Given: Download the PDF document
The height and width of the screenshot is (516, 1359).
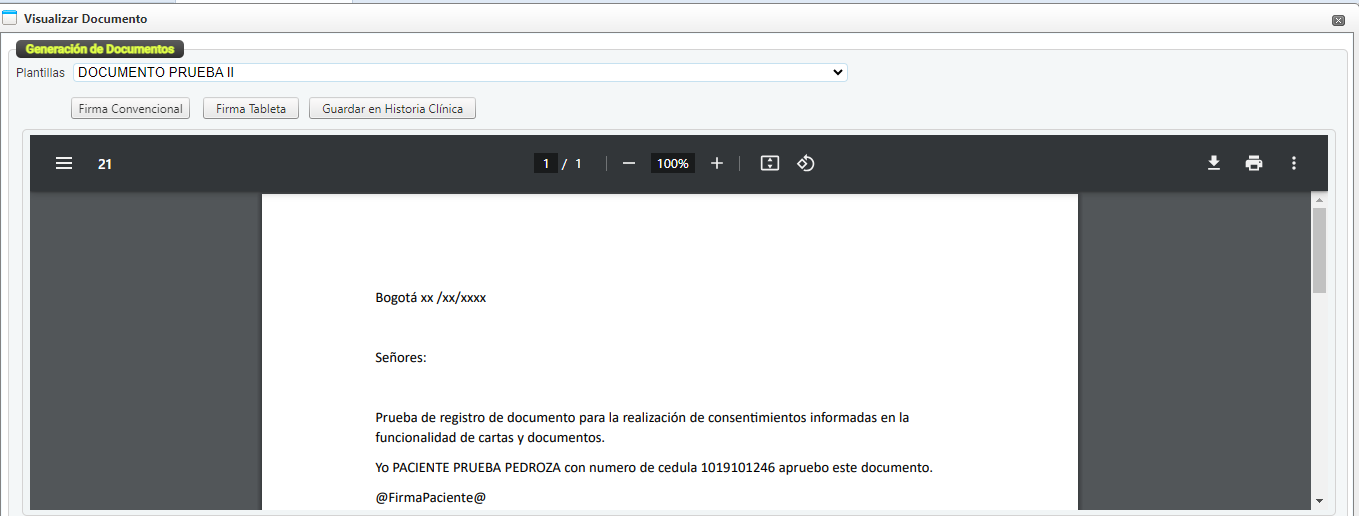Looking at the screenshot, I should pyautogui.click(x=1214, y=163).
